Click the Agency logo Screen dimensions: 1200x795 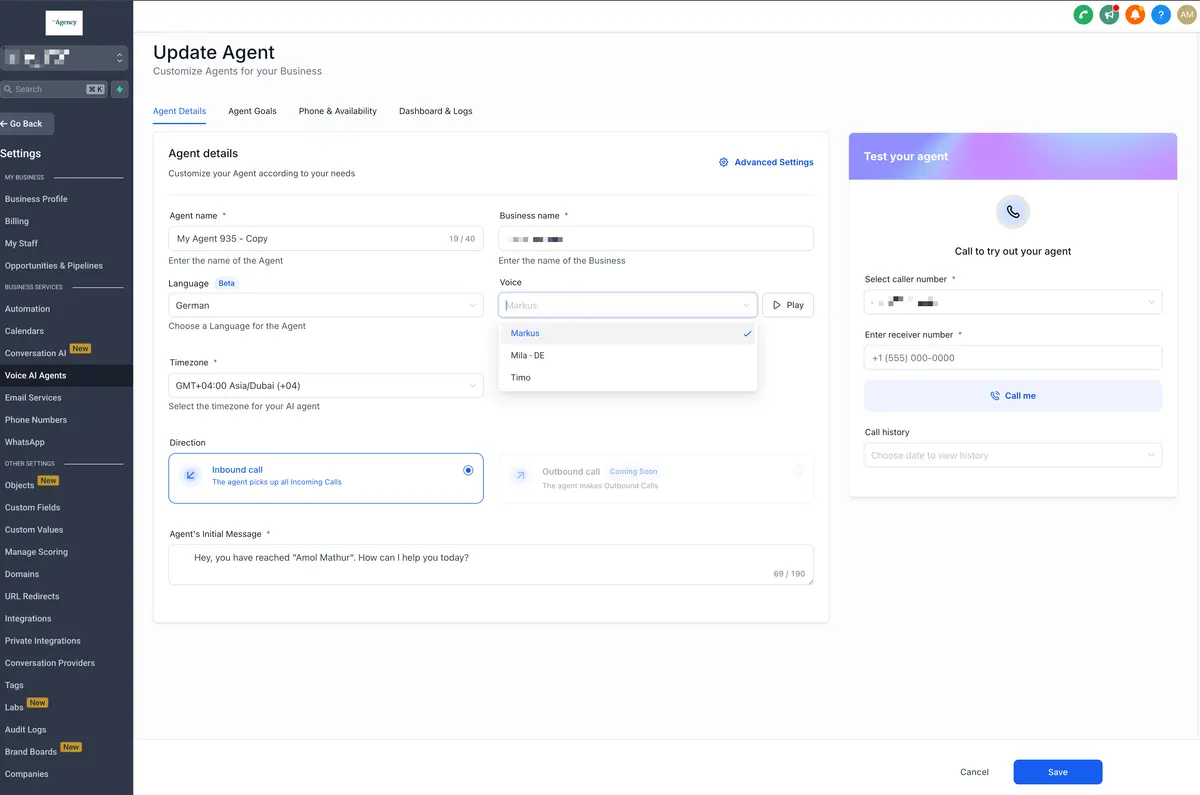tap(65, 22)
